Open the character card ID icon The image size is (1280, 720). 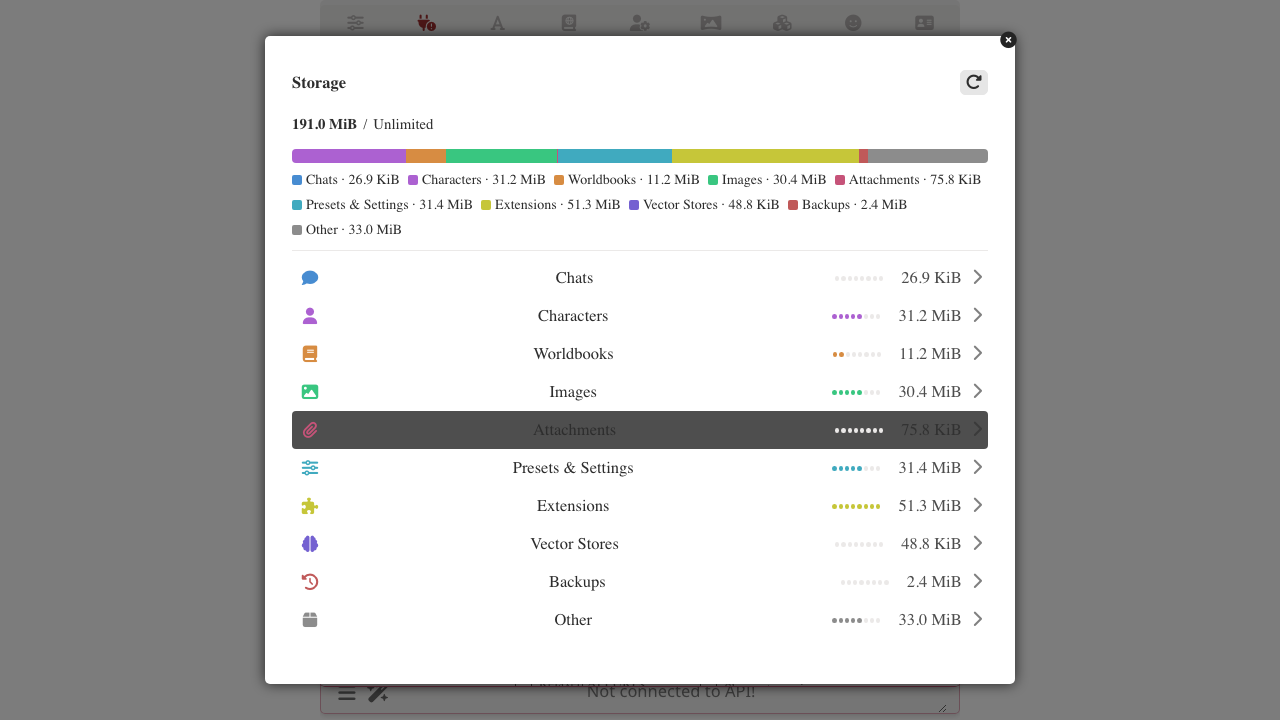[x=924, y=22]
